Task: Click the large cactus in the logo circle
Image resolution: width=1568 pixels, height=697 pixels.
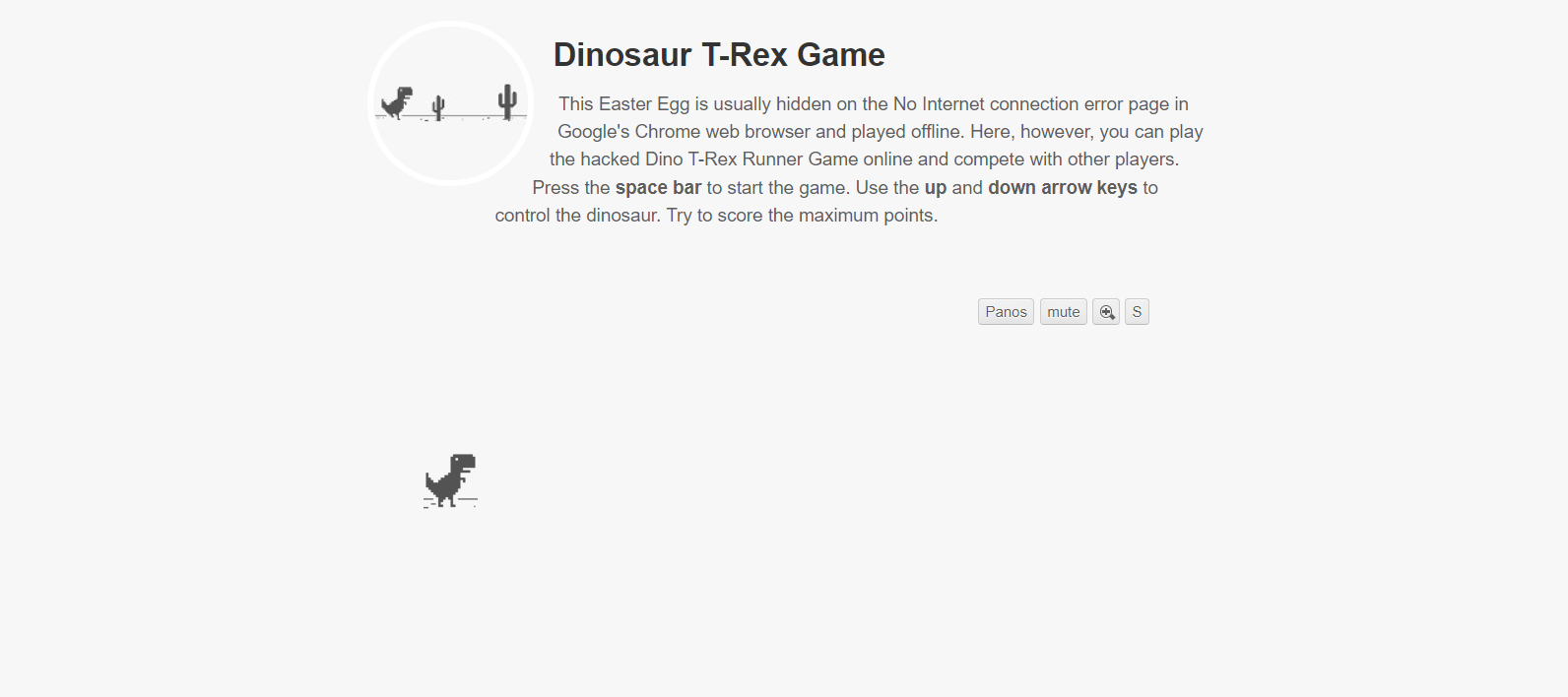Action: [504, 98]
